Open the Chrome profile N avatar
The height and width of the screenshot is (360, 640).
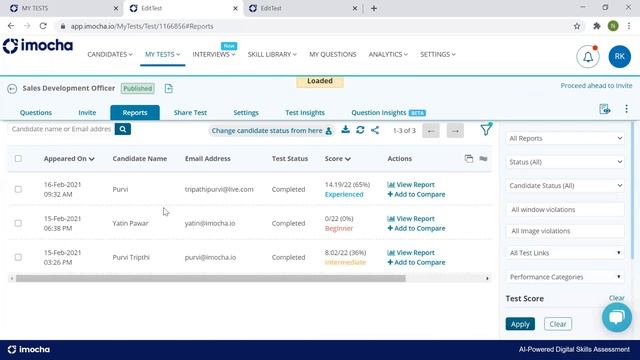coord(613,26)
